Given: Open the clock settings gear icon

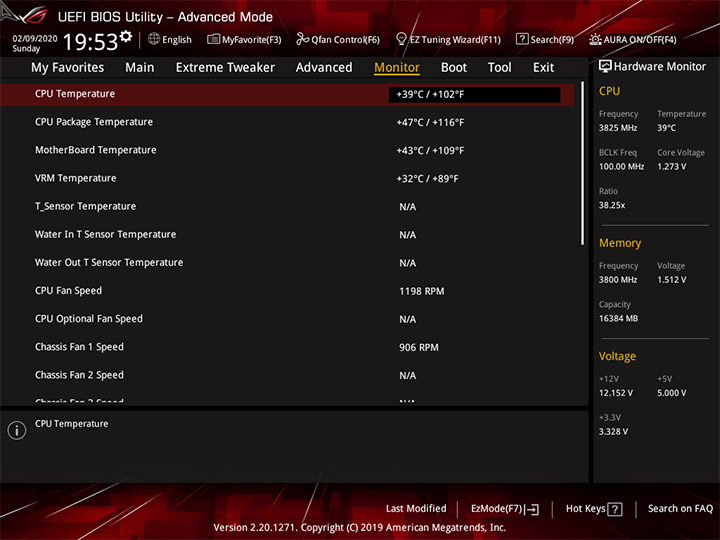Looking at the screenshot, I should [126, 36].
